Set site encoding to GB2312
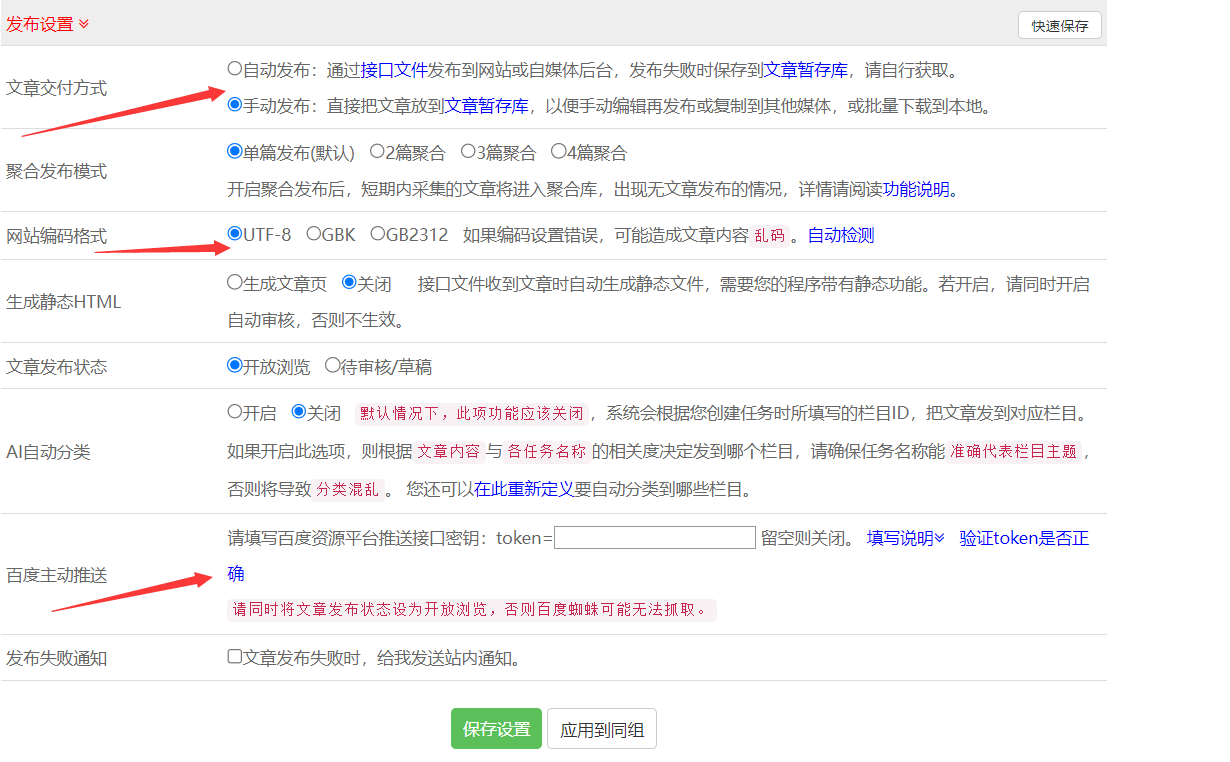 coord(378,234)
